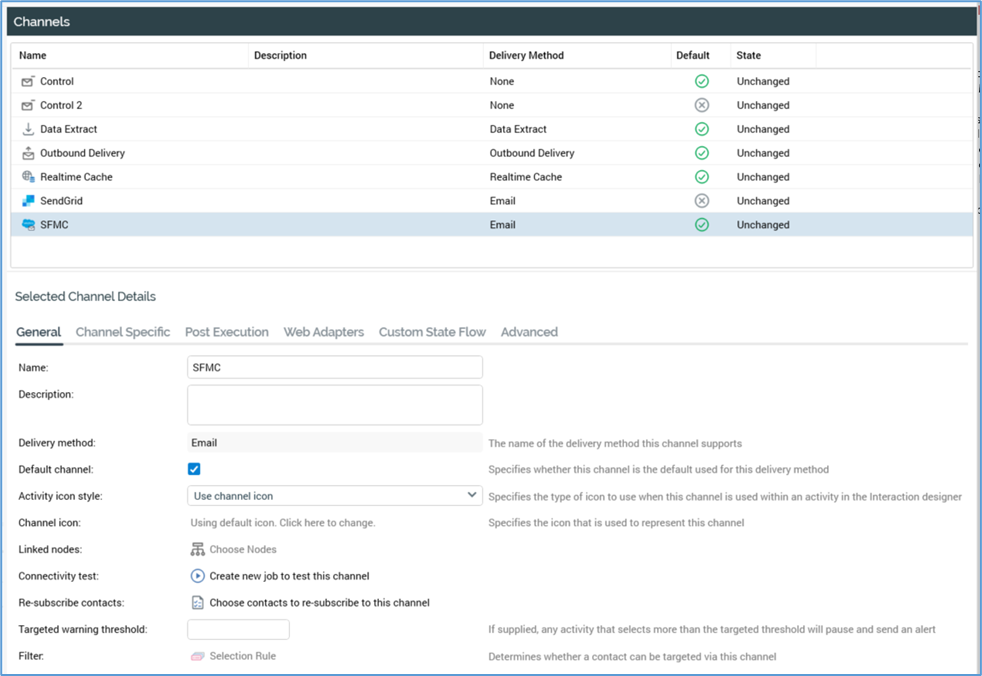Click the Selection Rule filter link
Screen dimensions: 982x676
pyautogui.click(x=242, y=656)
